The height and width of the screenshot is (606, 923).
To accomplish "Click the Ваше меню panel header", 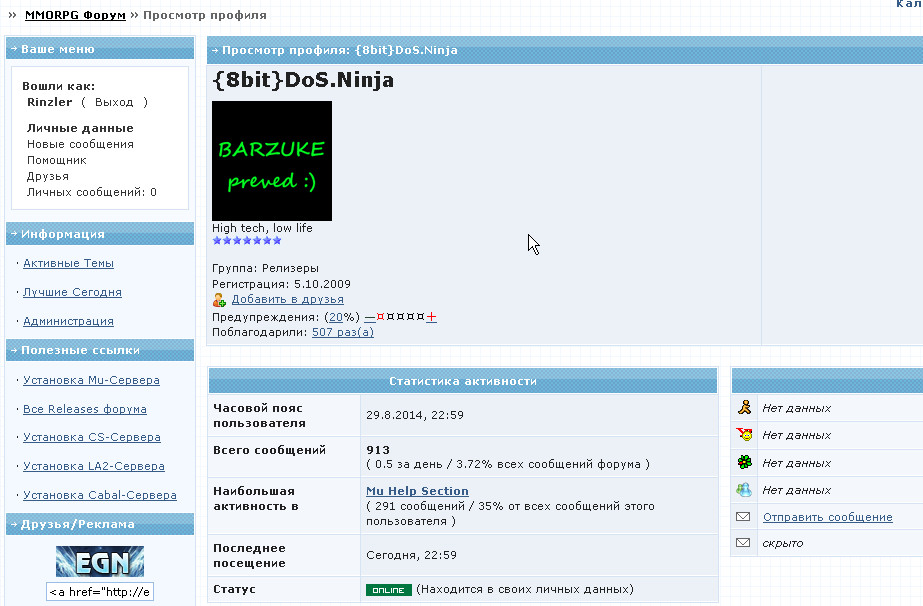I will coord(100,49).
